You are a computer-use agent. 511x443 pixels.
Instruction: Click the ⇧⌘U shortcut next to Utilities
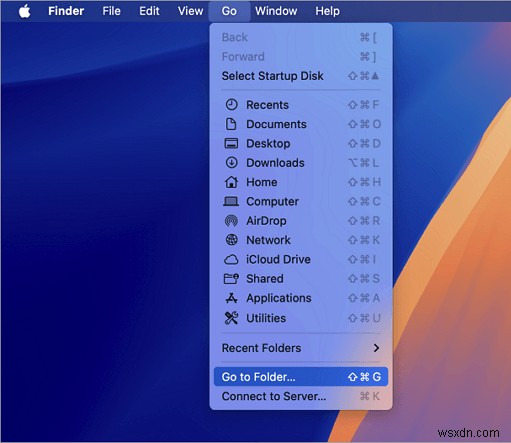(x=364, y=318)
